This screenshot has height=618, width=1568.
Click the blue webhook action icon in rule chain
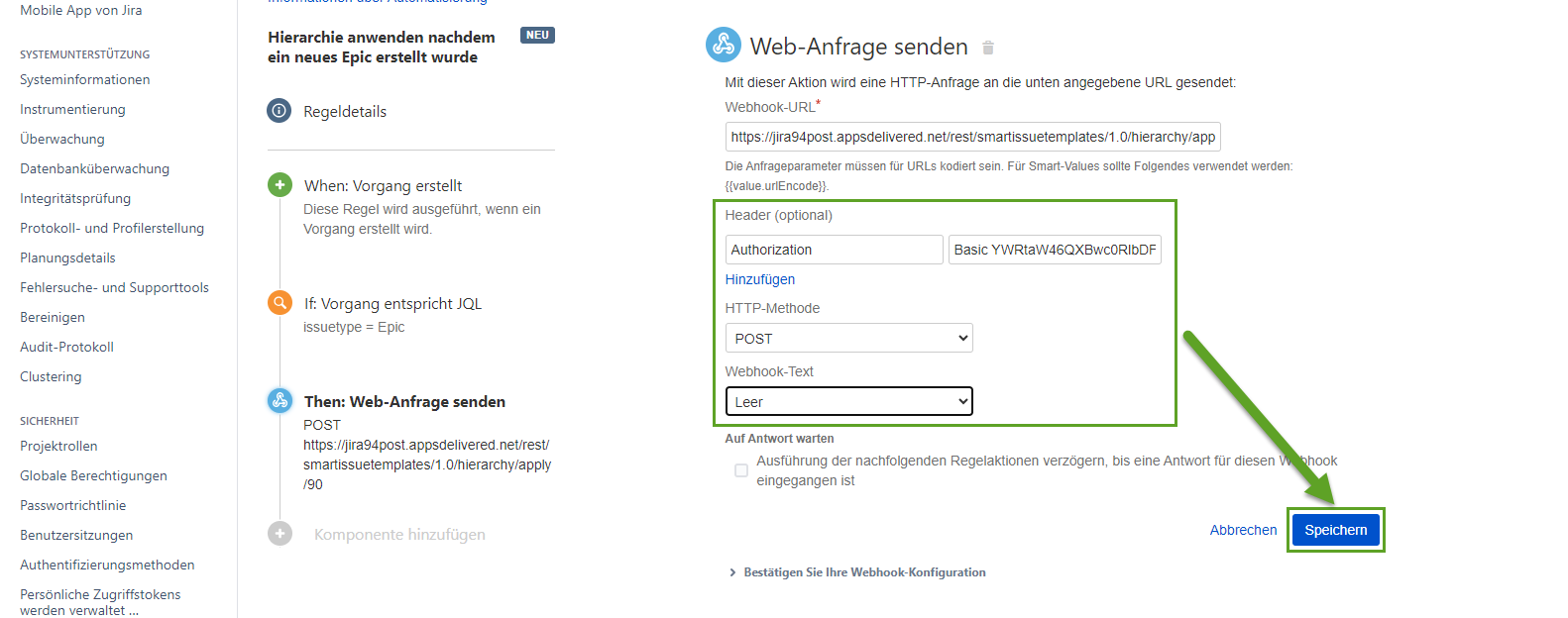coord(280,401)
